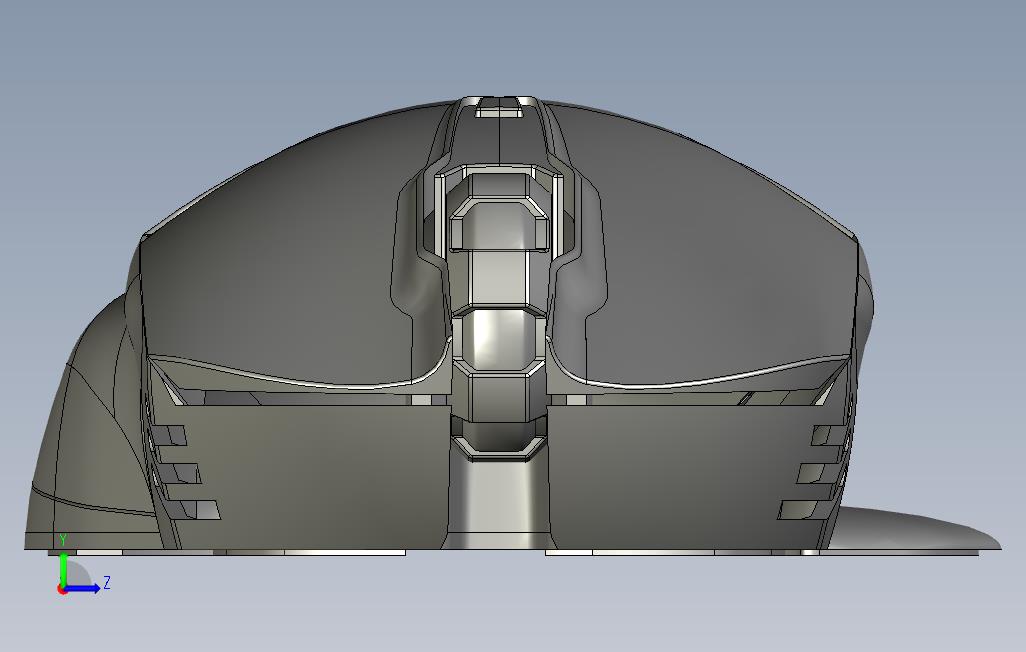1026x652 pixels.
Task: Click the green Y axis of the triad
Action: (x=63, y=570)
